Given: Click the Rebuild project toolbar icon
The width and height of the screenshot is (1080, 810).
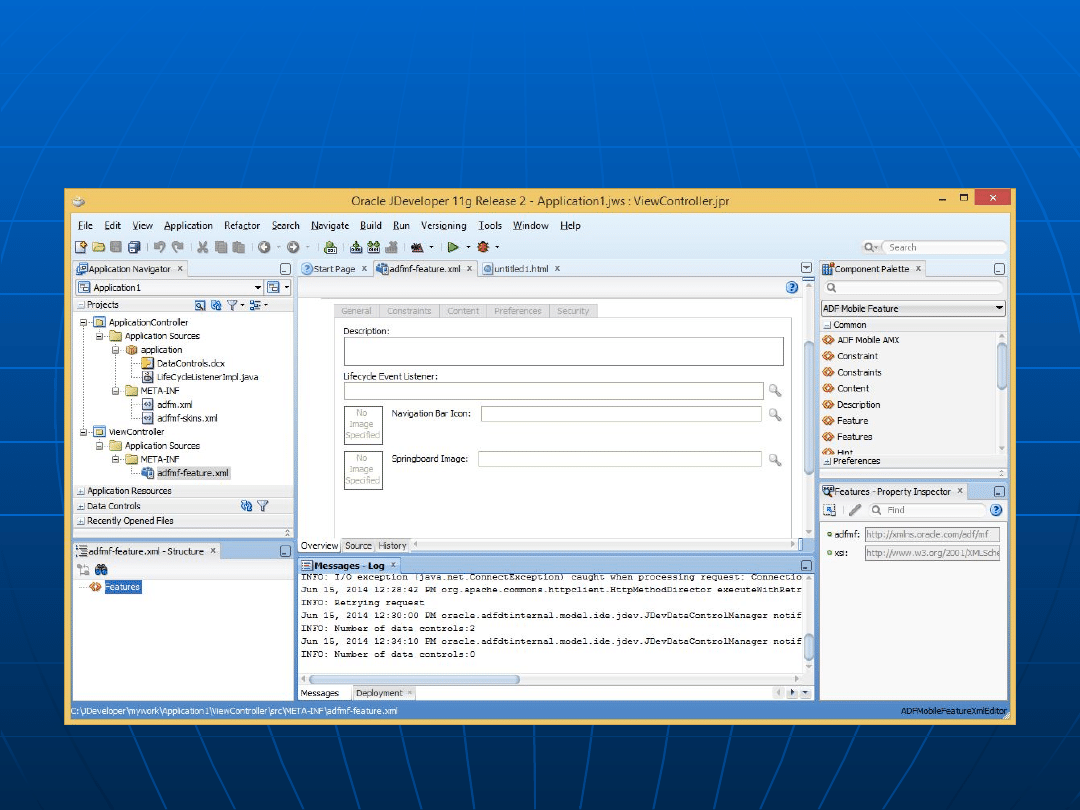Looking at the screenshot, I should pyautogui.click(x=374, y=247).
